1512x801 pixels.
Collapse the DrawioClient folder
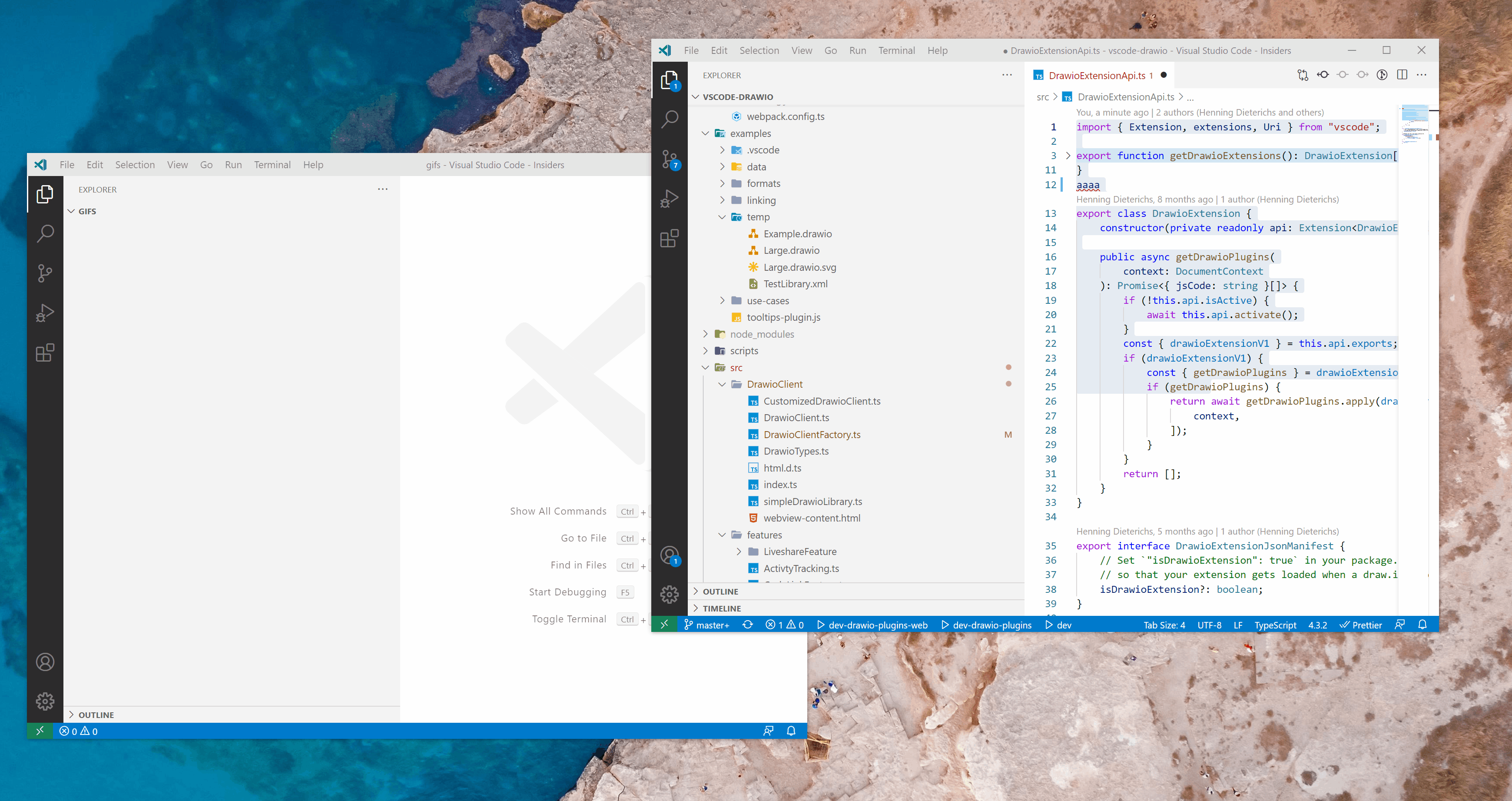coord(722,384)
